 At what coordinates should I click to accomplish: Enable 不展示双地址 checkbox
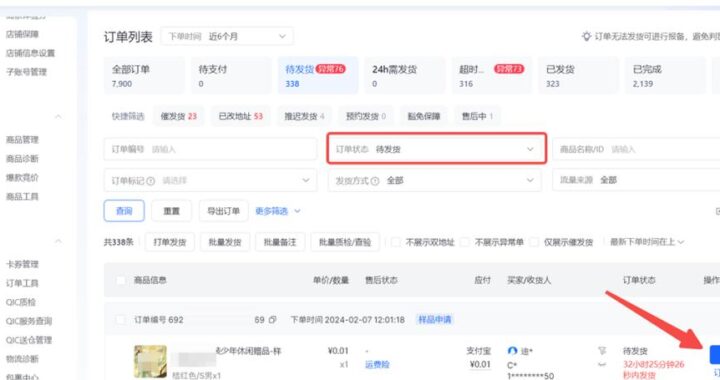coord(396,242)
